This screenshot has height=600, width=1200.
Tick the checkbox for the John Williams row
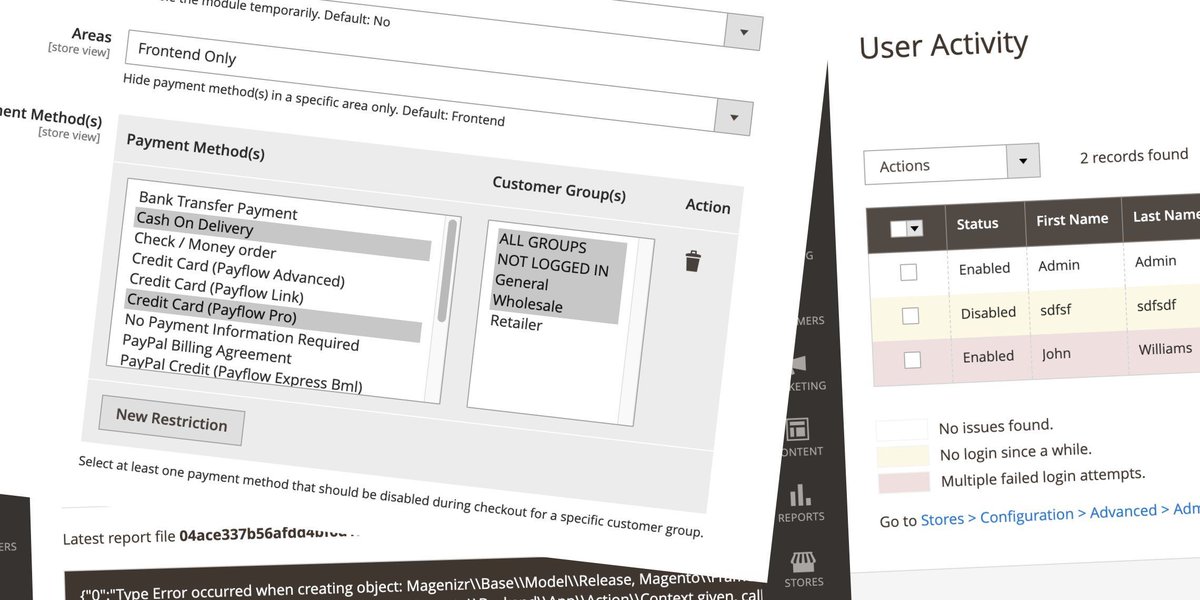pos(912,360)
